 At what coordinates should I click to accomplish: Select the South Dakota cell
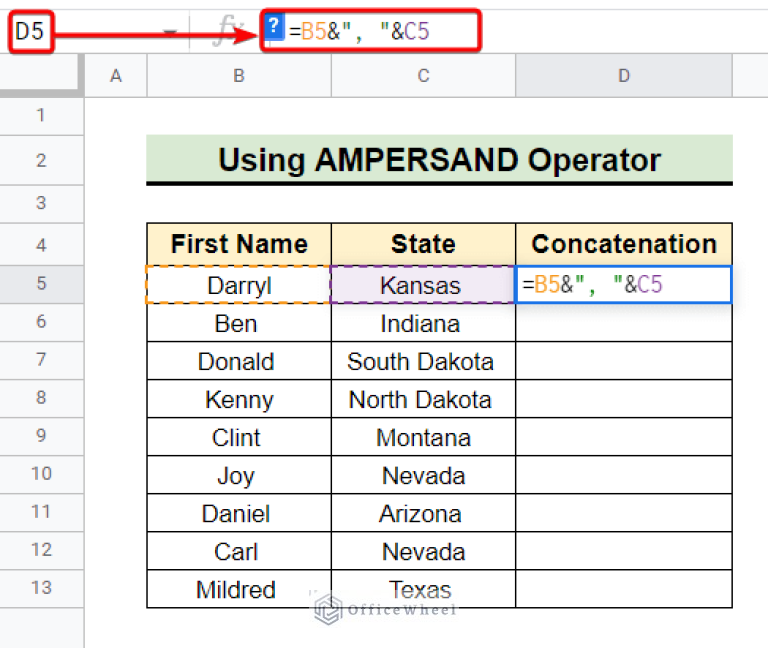422,361
